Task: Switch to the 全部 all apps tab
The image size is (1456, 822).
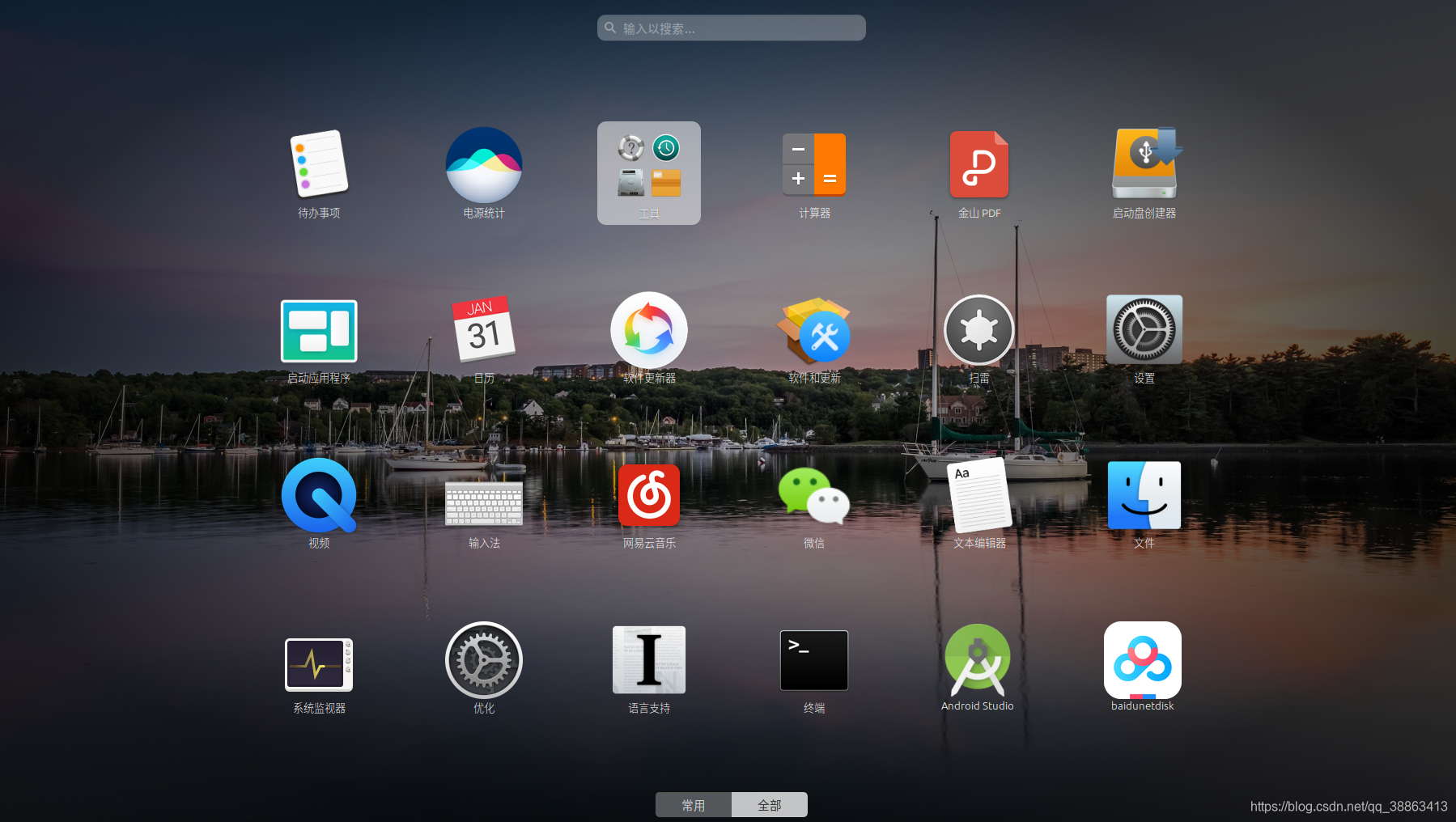Action: coord(770,805)
